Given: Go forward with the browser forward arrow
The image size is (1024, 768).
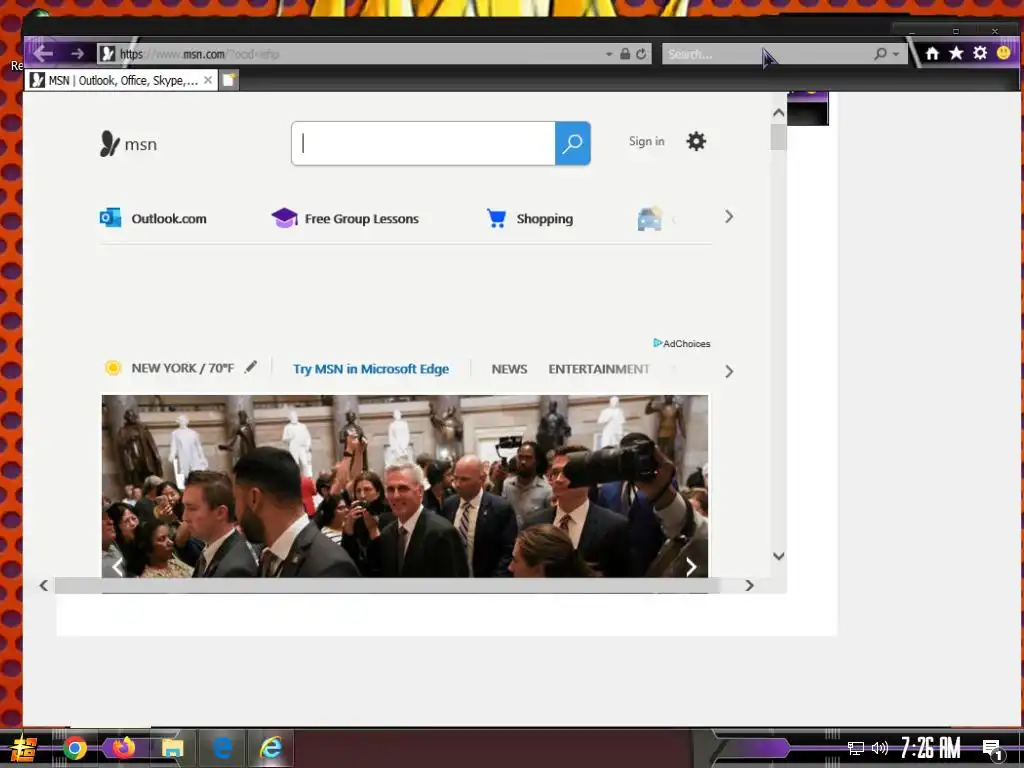Looking at the screenshot, I should tap(77, 54).
